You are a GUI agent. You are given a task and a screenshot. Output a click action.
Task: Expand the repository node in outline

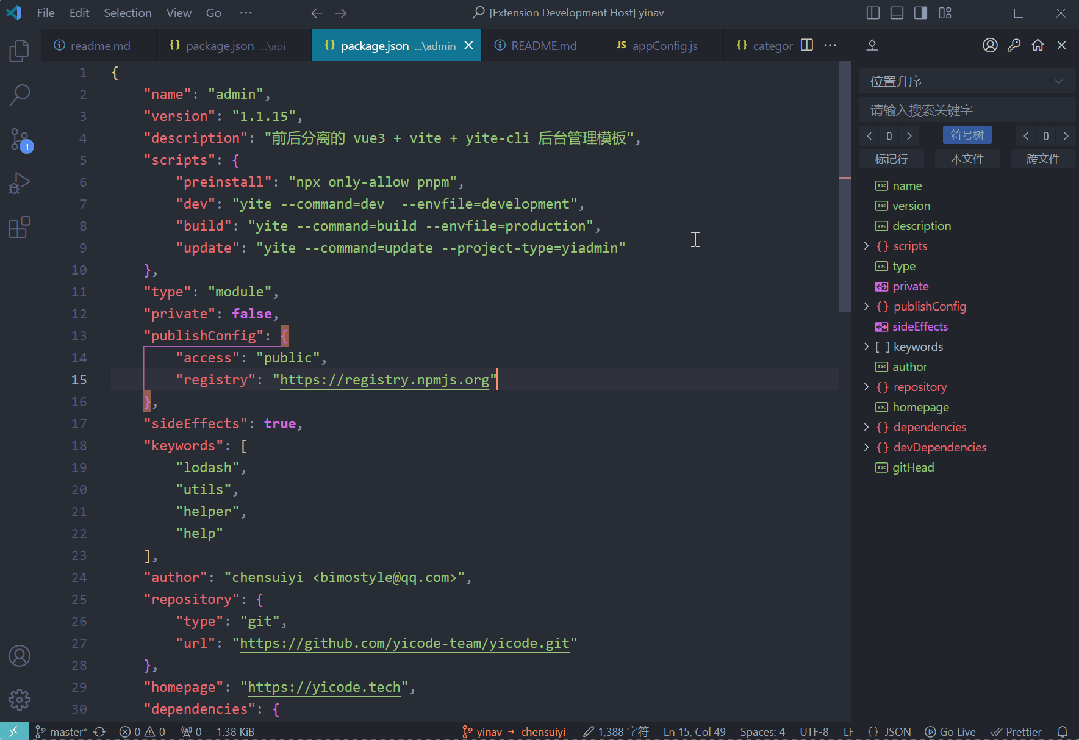[866, 387]
